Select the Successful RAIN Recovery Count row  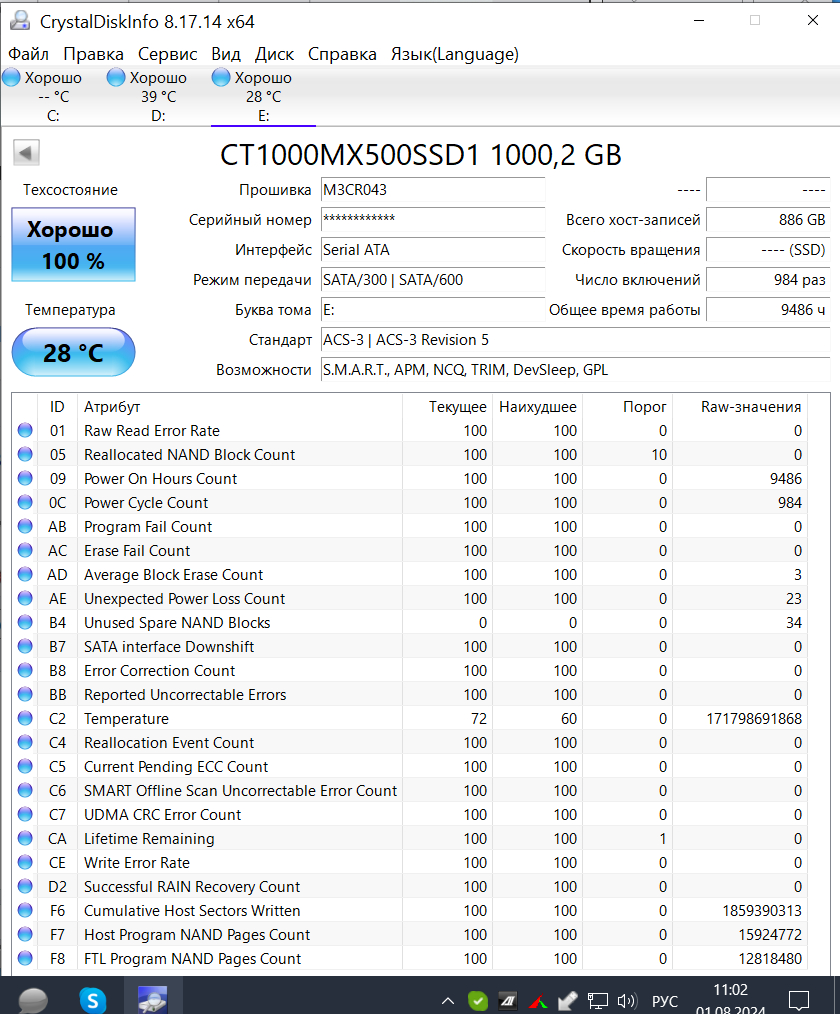(x=409, y=887)
